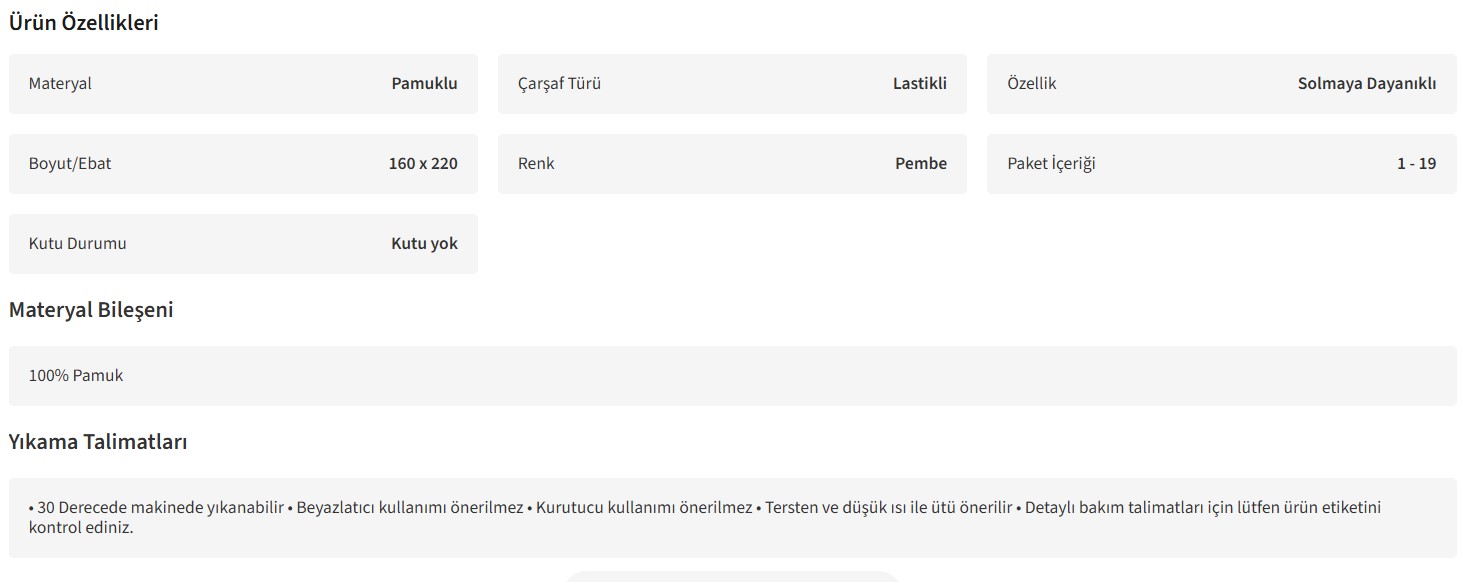Click the Çarşaf Türü label
Screen dimensions: 1472x582
(559, 84)
